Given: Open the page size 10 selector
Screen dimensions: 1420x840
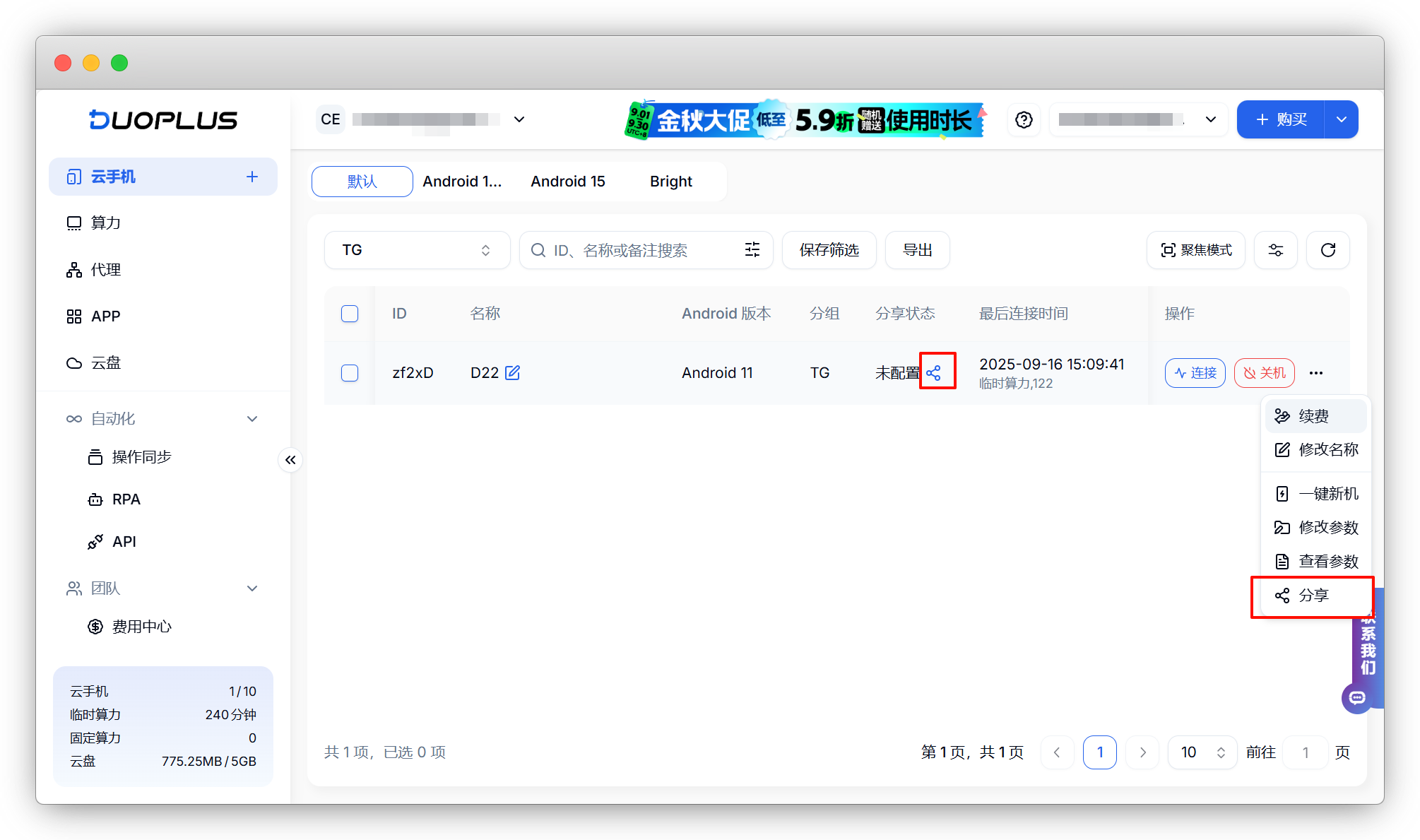Looking at the screenshot, I should 1202,752.
